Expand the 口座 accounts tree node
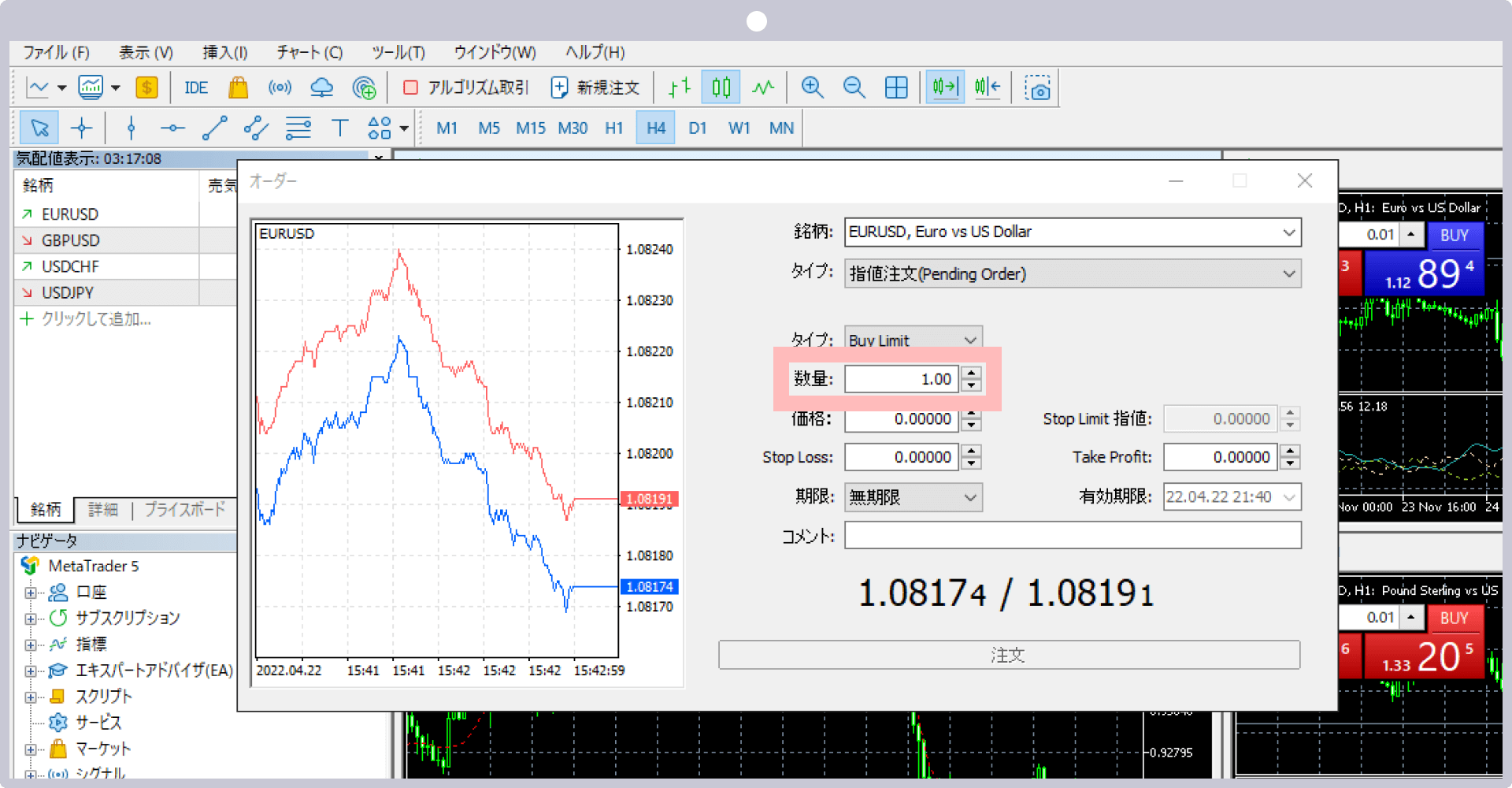Viewport: 1512px width, 788px height. (x=30, y=593)
